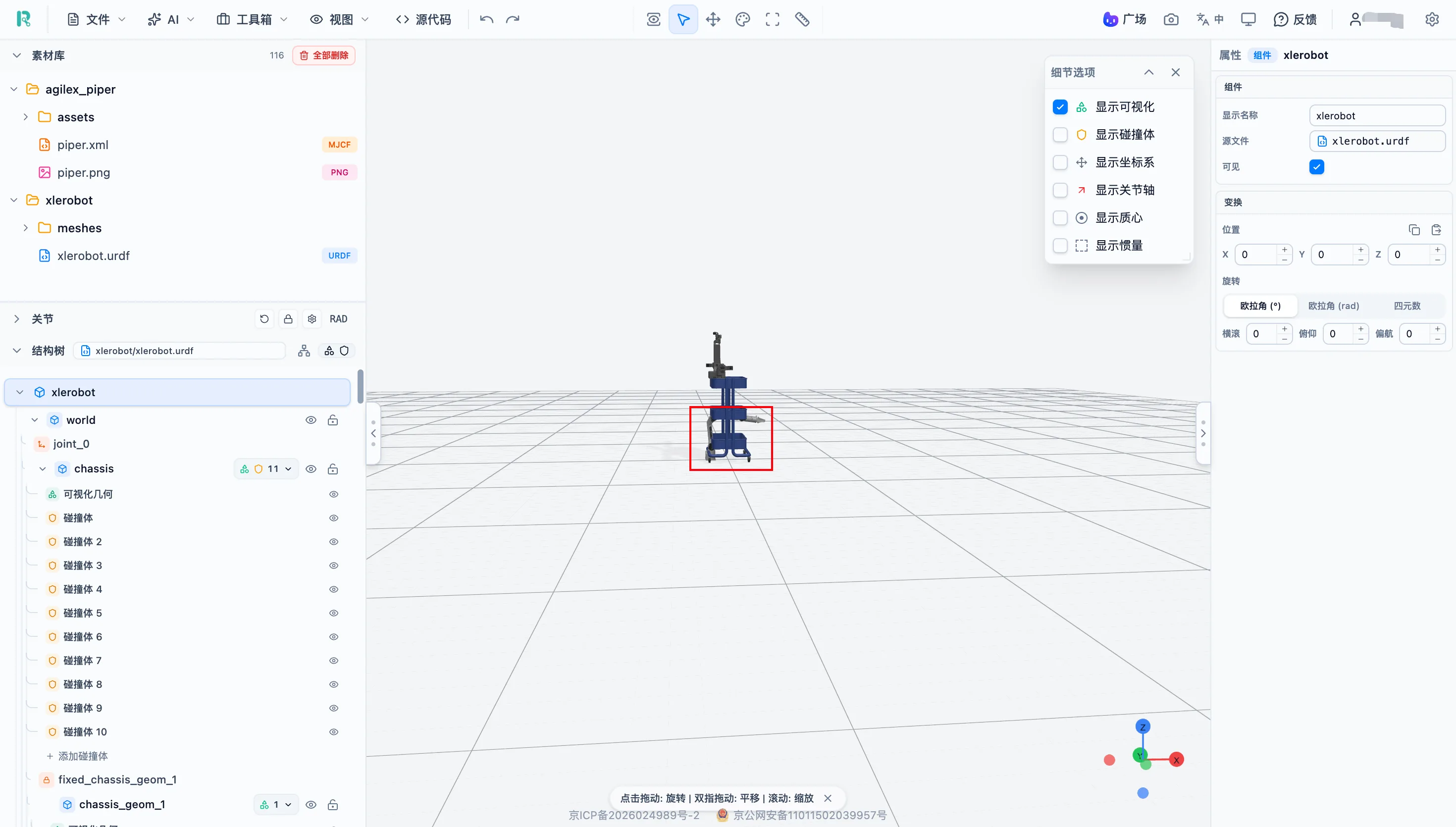Enable the 显示惯量 checkbox
The image size is (1456, 827).
(1060, 245)
